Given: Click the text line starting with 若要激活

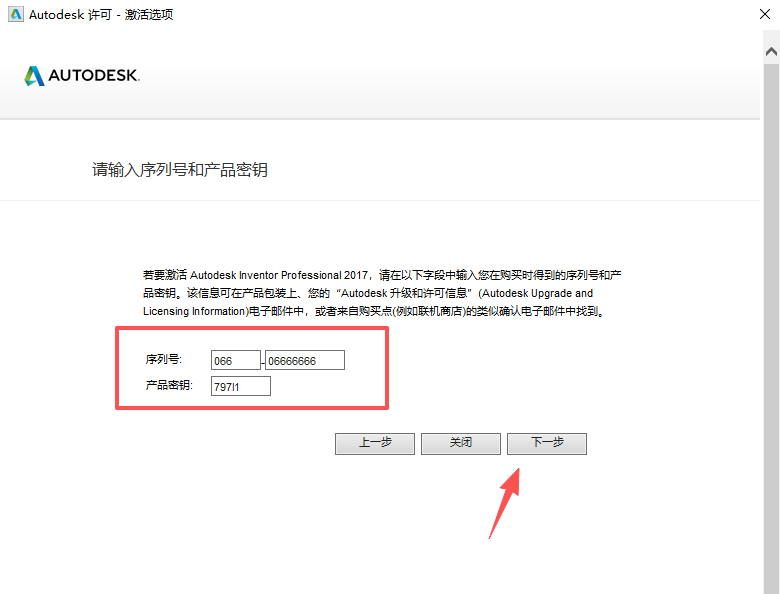Looking at the screenshot, I should click(x=382, y=275).
